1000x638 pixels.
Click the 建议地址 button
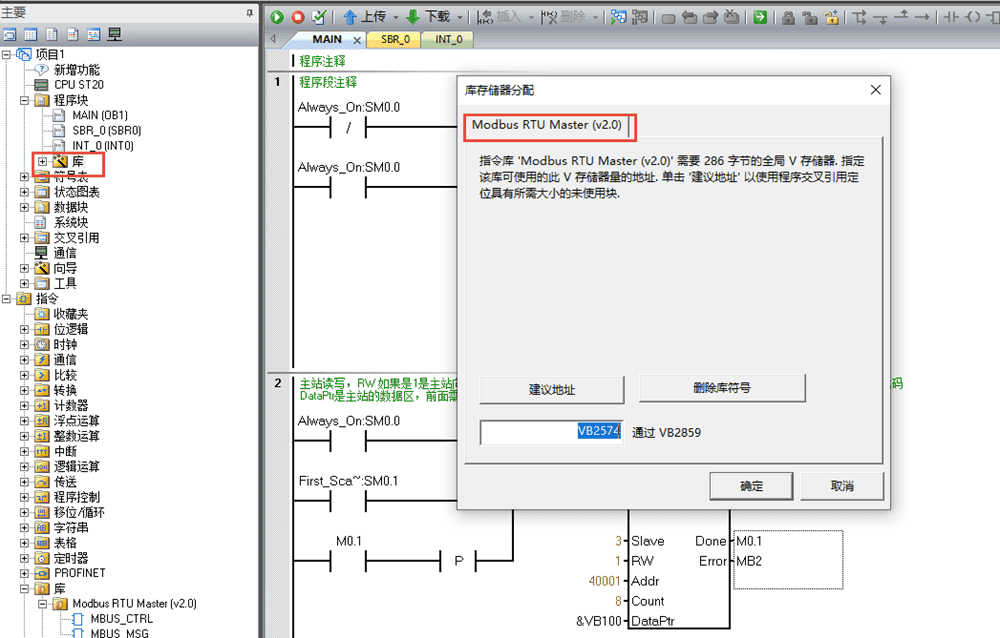(x=553, y=388)
